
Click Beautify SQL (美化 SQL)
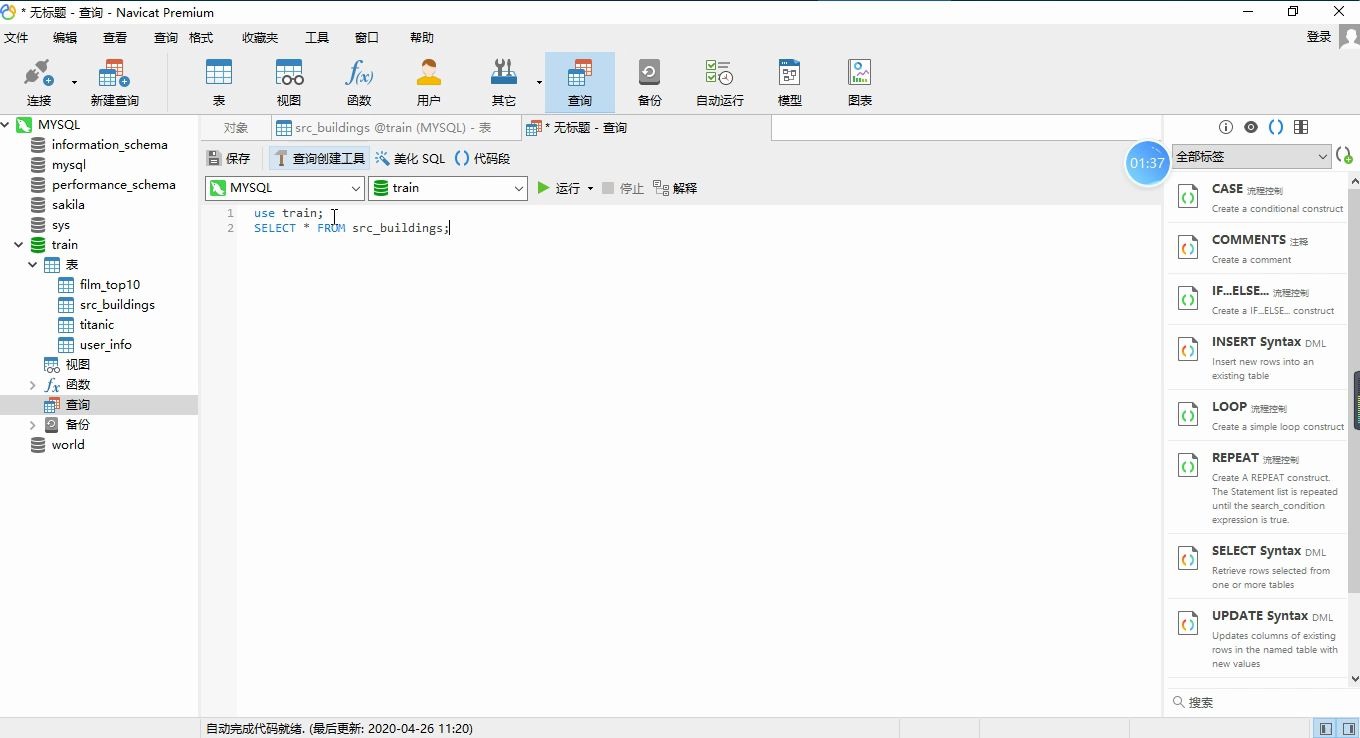410,158
